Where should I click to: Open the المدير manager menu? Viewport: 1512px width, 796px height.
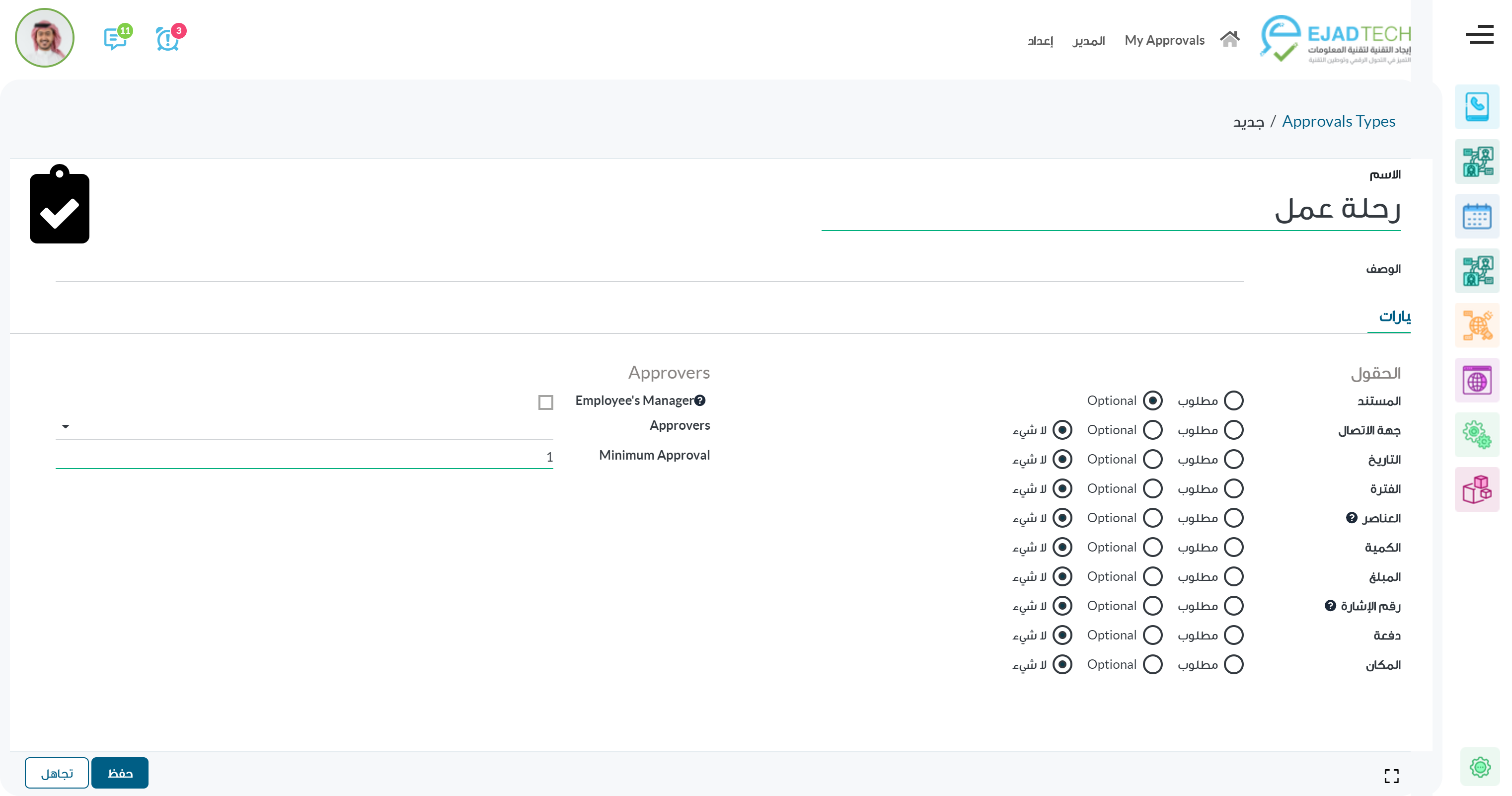(1089, 41)
